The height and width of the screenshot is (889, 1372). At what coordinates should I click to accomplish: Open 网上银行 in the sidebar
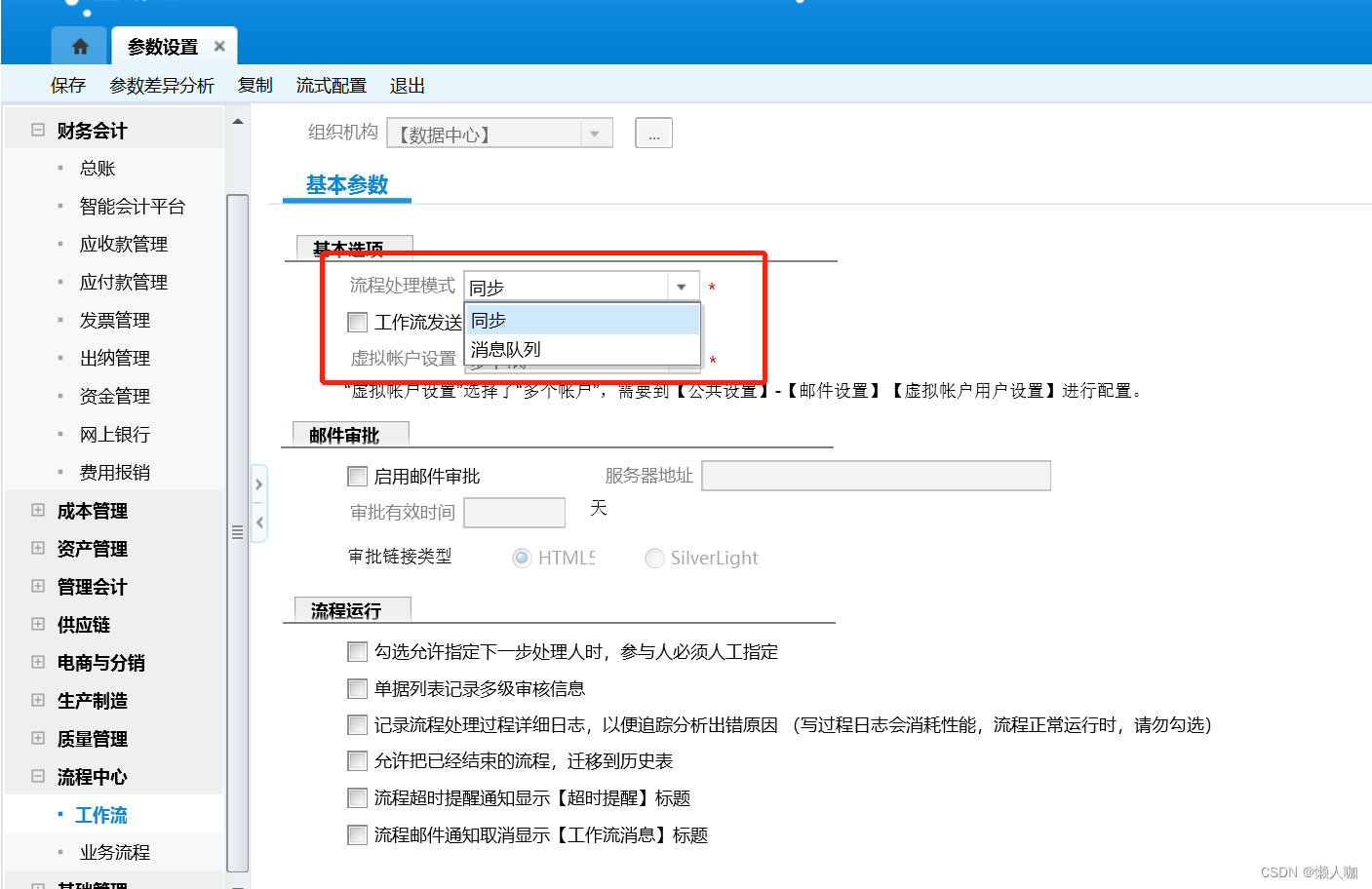coord(115,435)
